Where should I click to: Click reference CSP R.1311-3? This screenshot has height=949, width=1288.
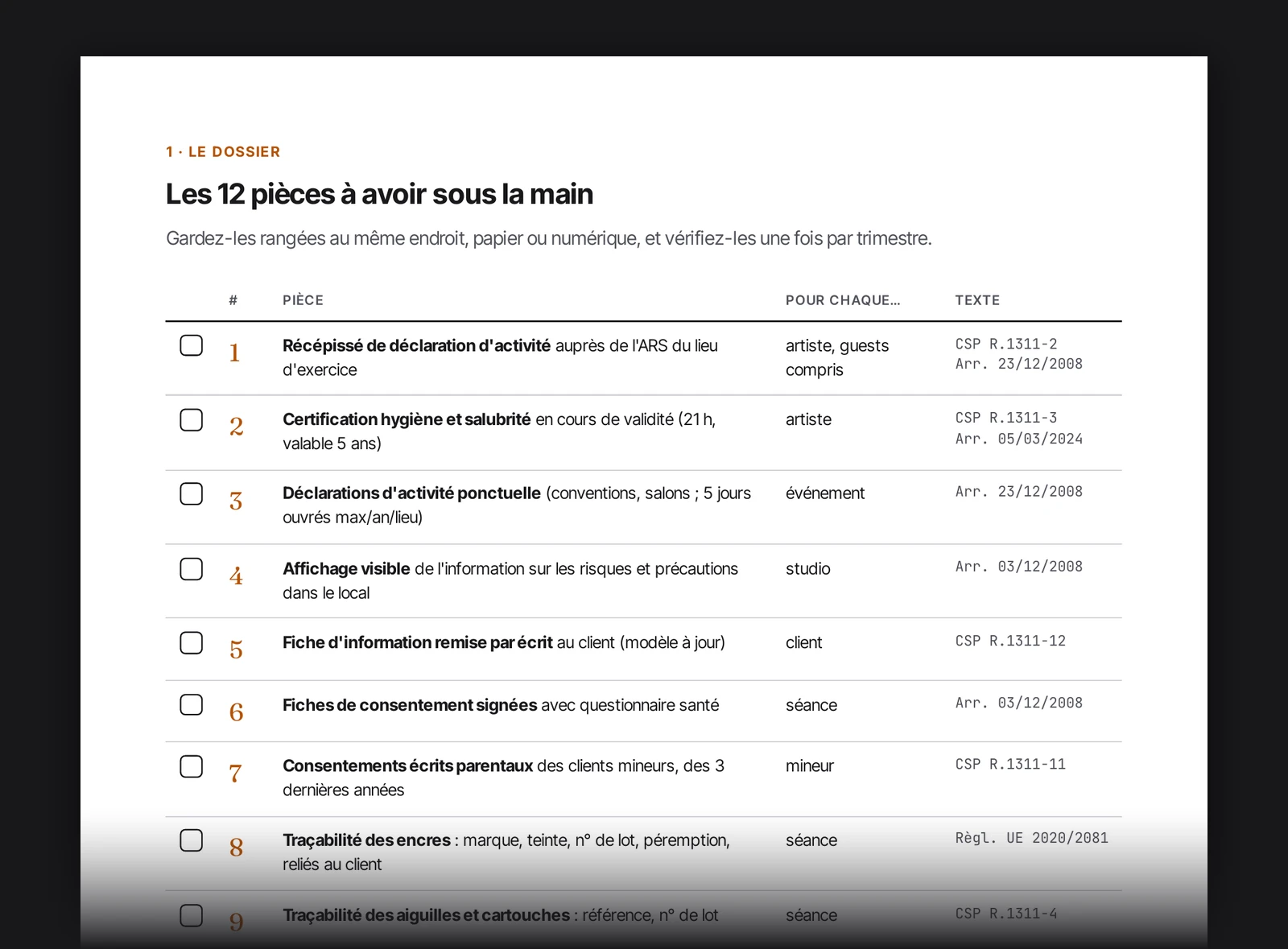(1006, 418)
